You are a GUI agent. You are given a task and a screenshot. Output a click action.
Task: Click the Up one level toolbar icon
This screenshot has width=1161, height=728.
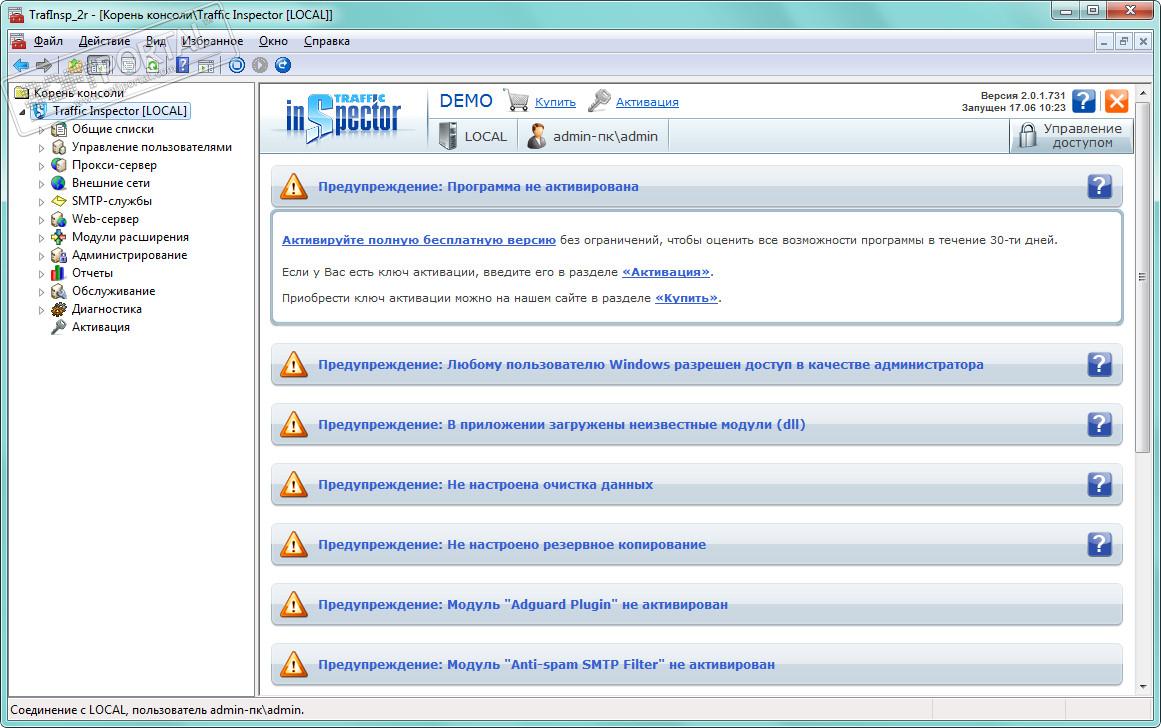pos(76,65)
